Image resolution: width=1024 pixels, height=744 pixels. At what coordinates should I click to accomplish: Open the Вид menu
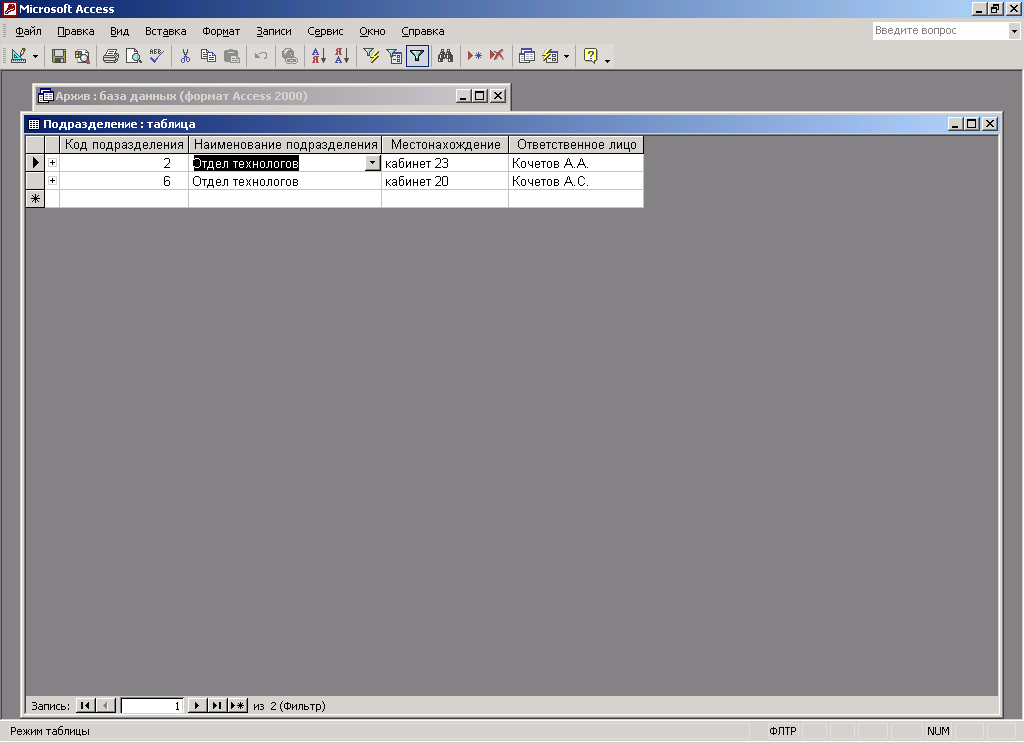click(120, 31)
